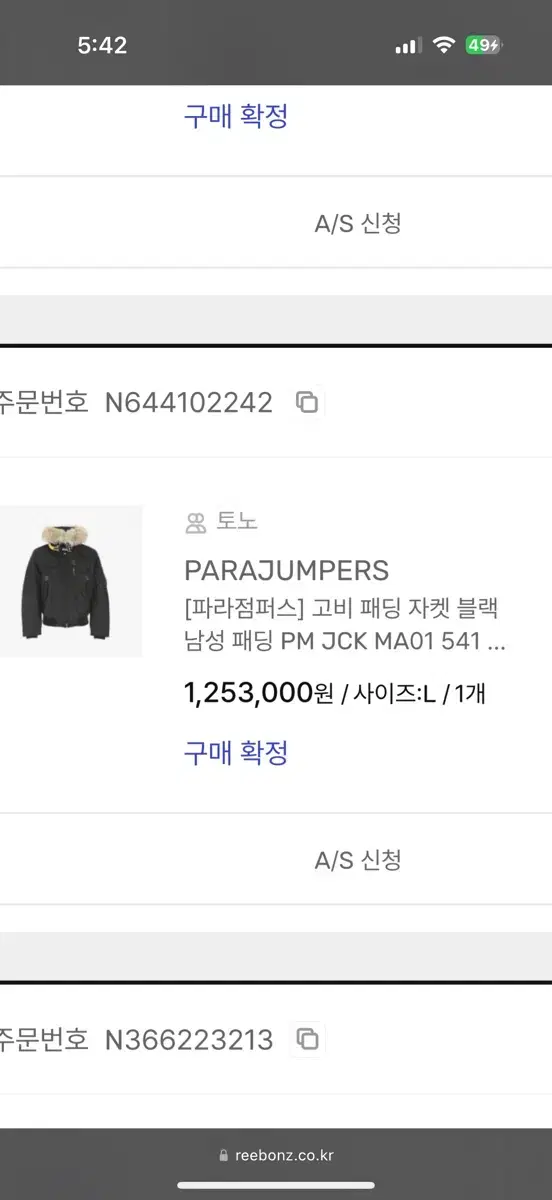
Task: Tap the battery indicator in status bar
Action: [x=484, y=45]
